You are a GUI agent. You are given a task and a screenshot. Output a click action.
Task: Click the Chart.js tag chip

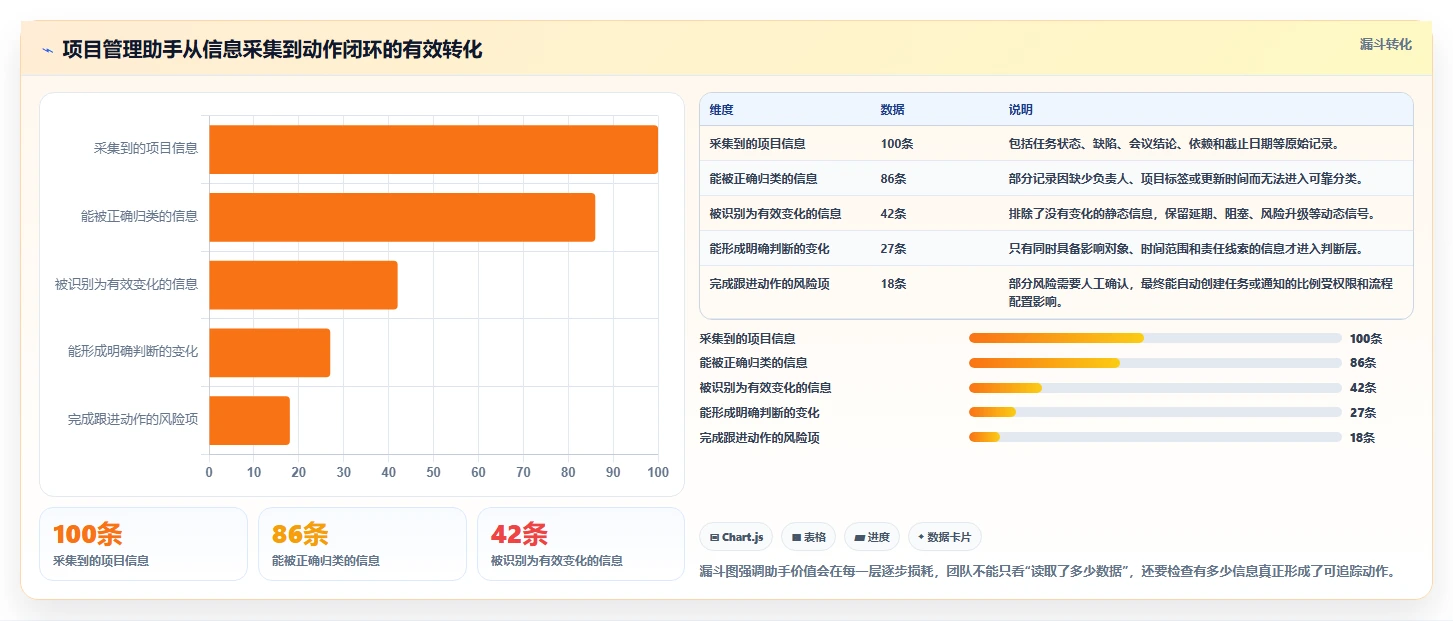[x=736, y=537]
